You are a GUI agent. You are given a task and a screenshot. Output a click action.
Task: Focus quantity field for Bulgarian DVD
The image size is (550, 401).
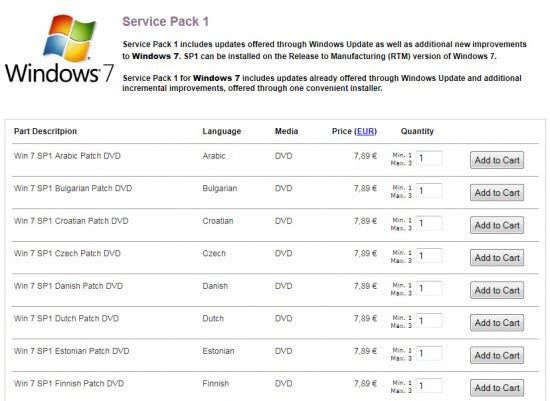pos(429,191)
